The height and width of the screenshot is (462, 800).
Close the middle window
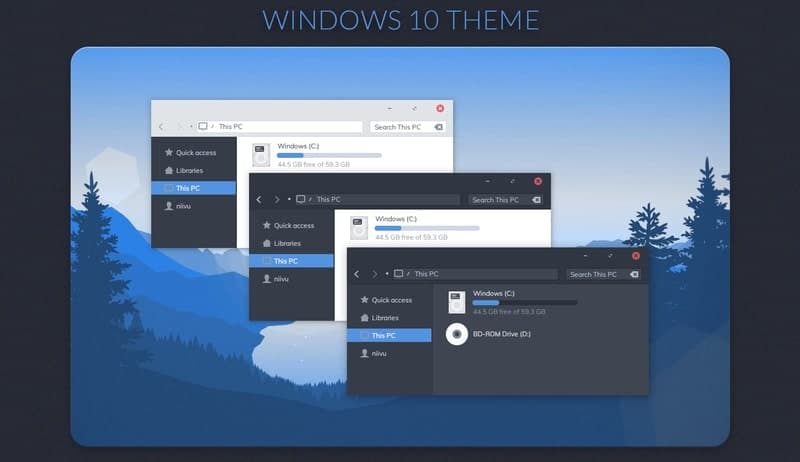[538, 181]
